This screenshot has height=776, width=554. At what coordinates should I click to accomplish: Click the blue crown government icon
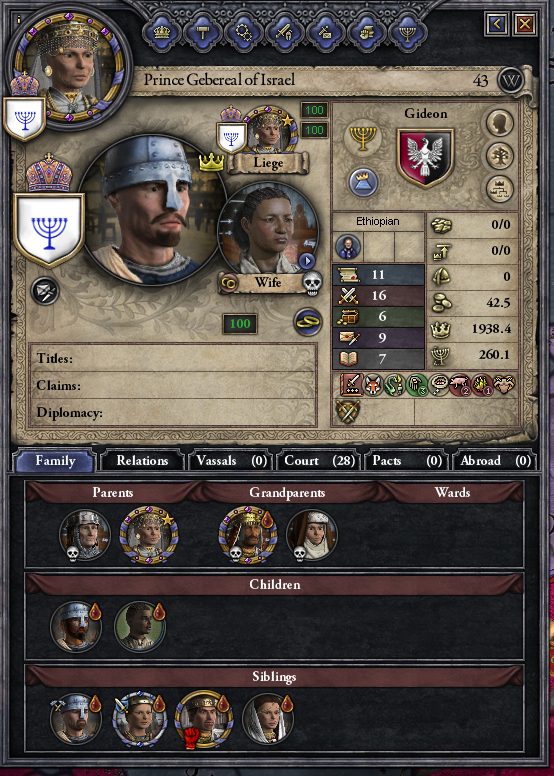click(x=363, y=182)
